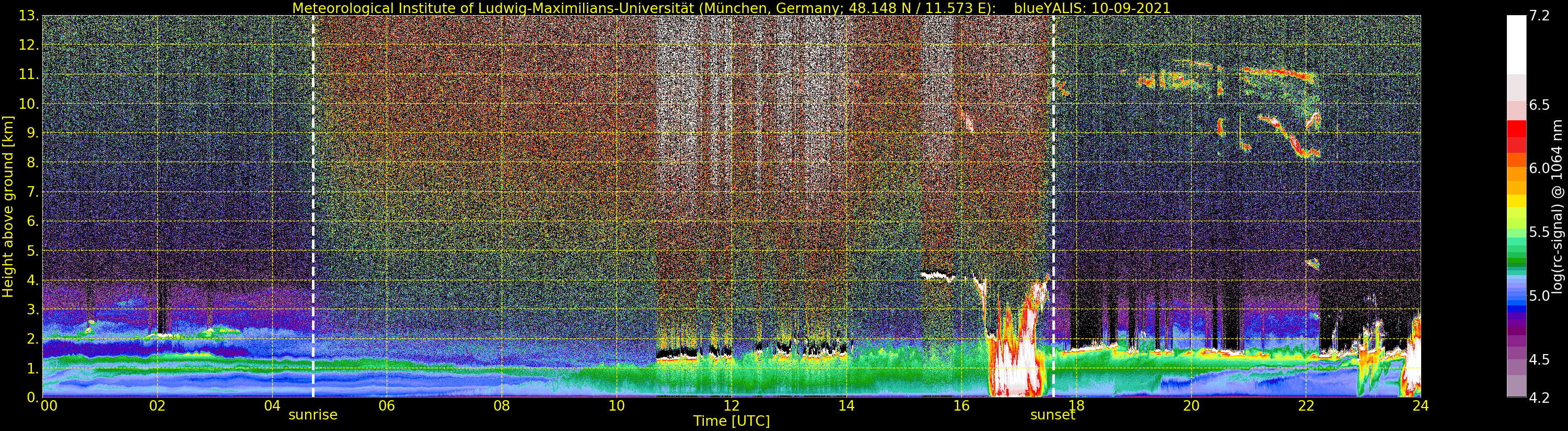Click the time tick label '06'
Screen dimensions: 1568x431
pyautogui.click(x=387, y=405)
